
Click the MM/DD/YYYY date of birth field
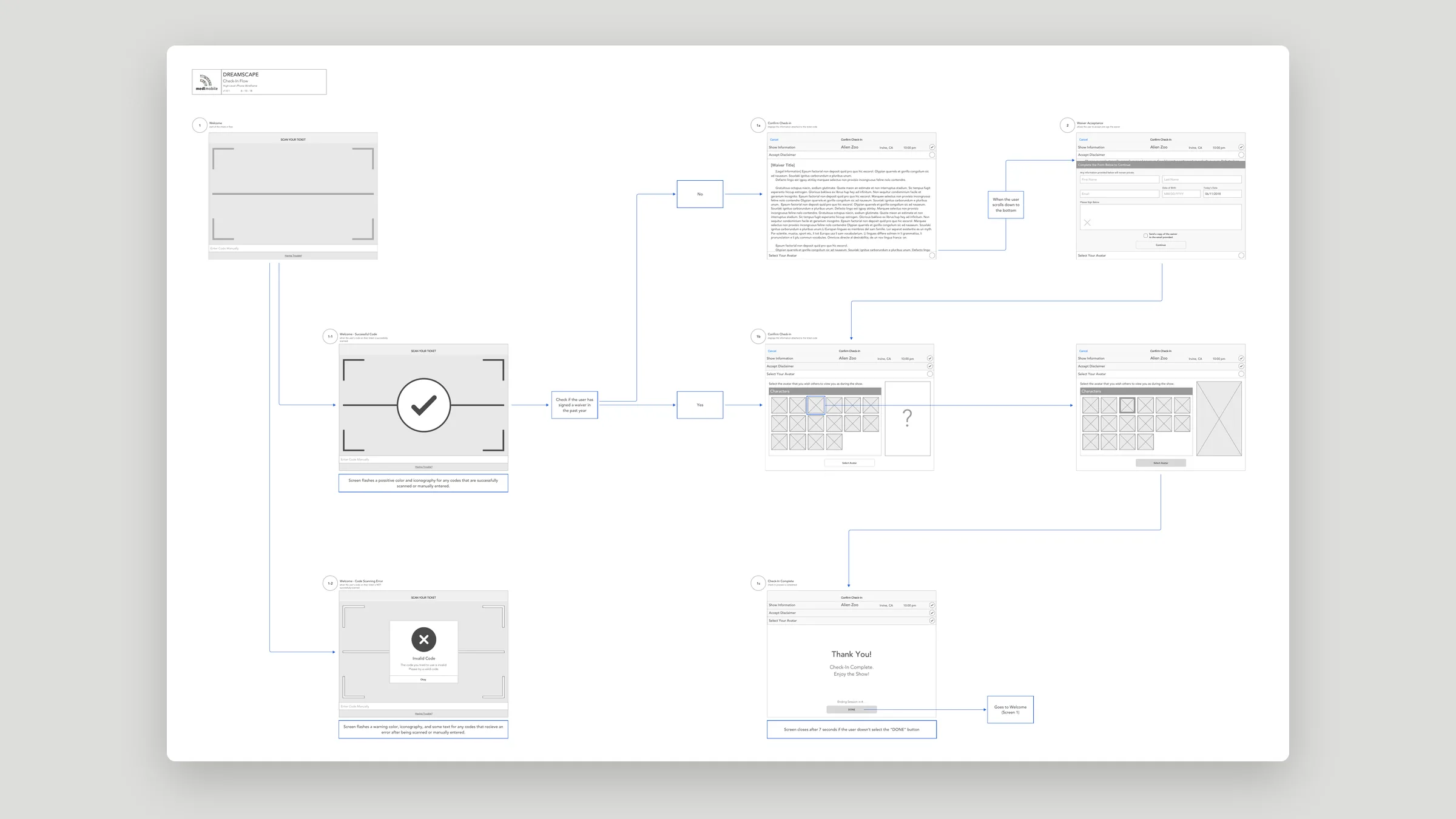[1181, 194]
